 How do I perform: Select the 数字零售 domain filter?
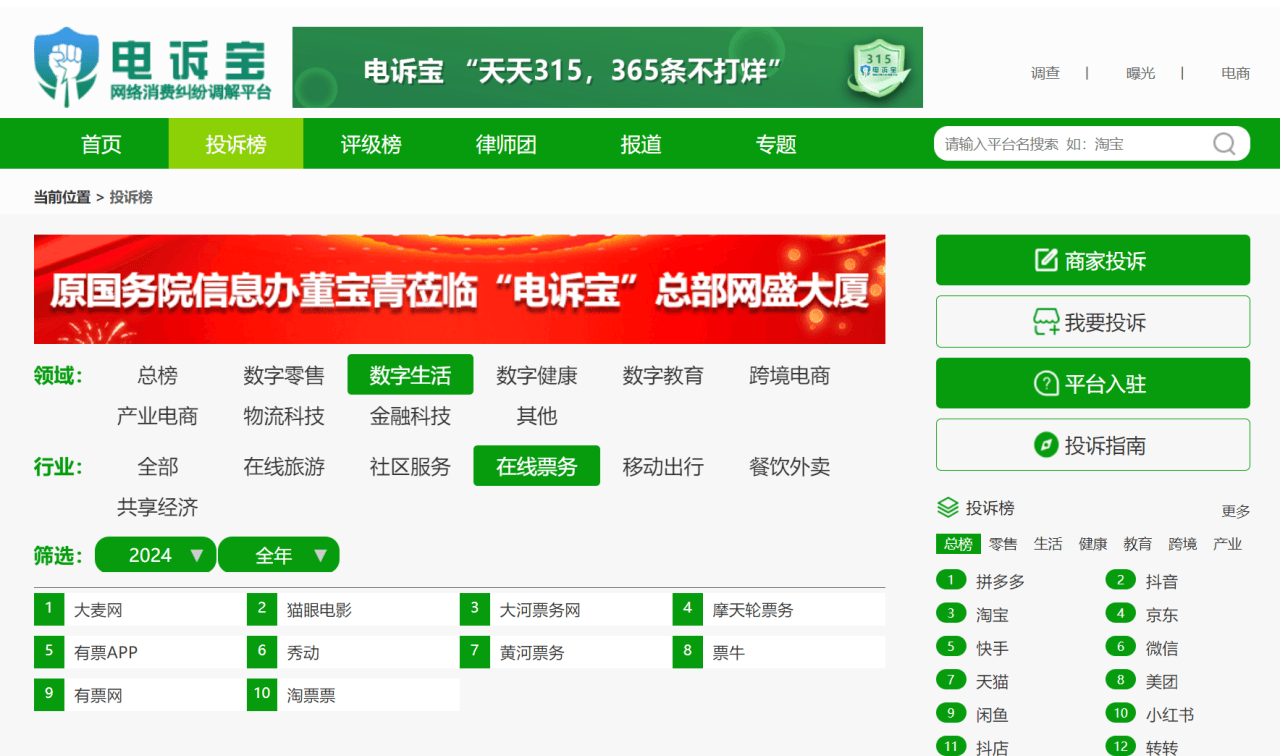tap(284, 376)
